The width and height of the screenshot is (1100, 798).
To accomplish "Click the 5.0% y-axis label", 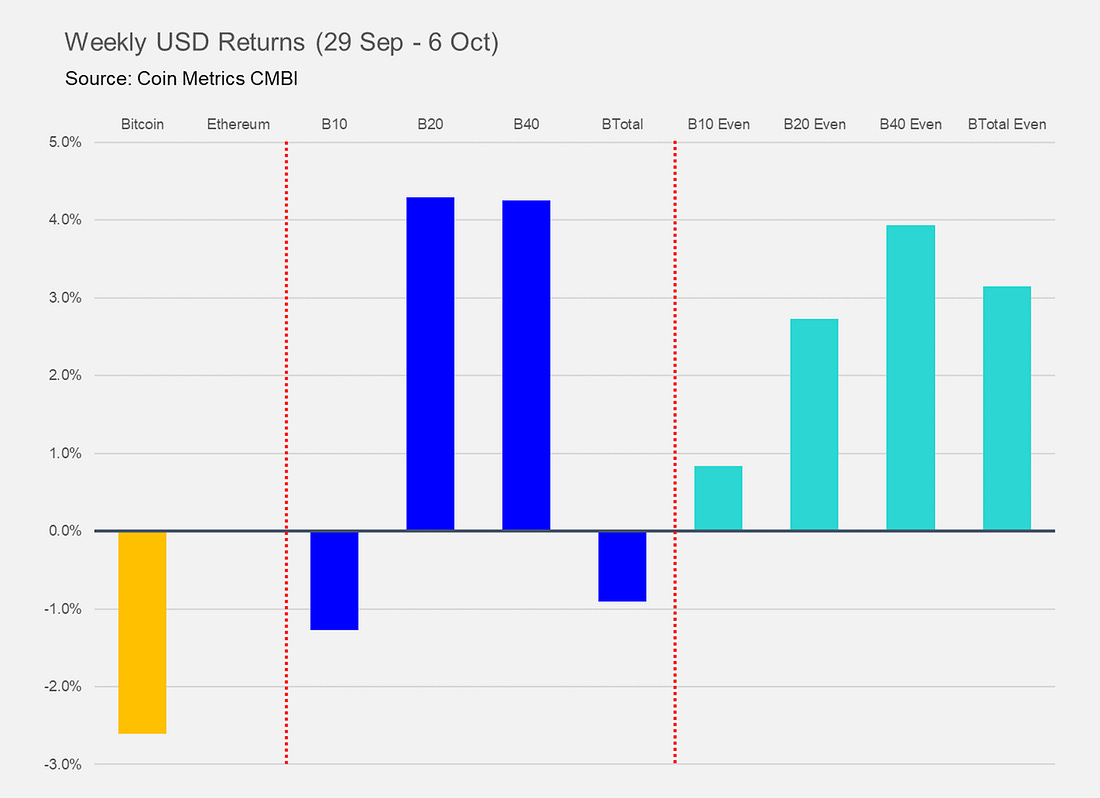I will point(65,142).
